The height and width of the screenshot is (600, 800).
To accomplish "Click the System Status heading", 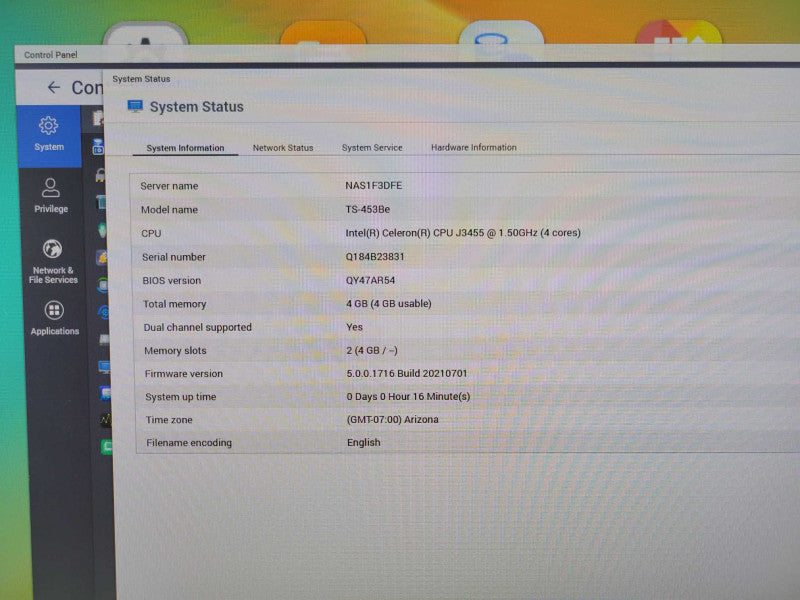I will [196, 107].
